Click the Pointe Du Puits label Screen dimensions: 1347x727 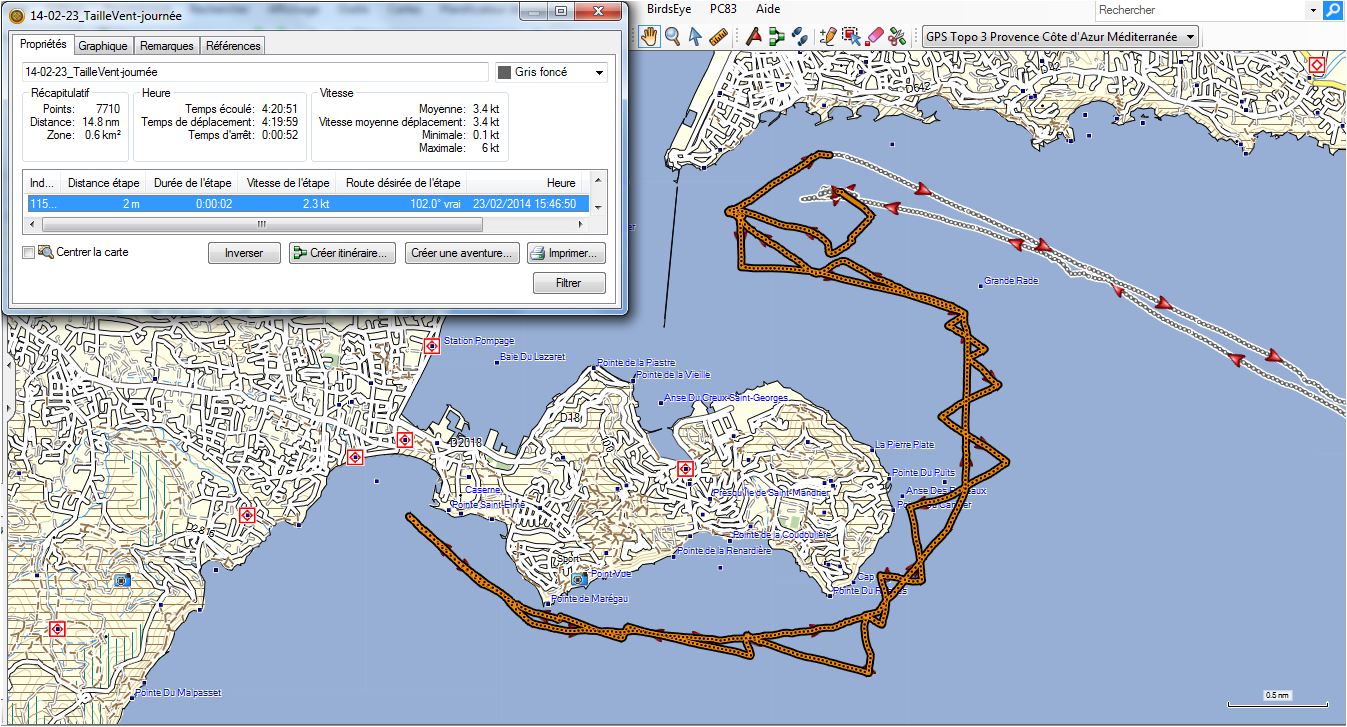923,473
